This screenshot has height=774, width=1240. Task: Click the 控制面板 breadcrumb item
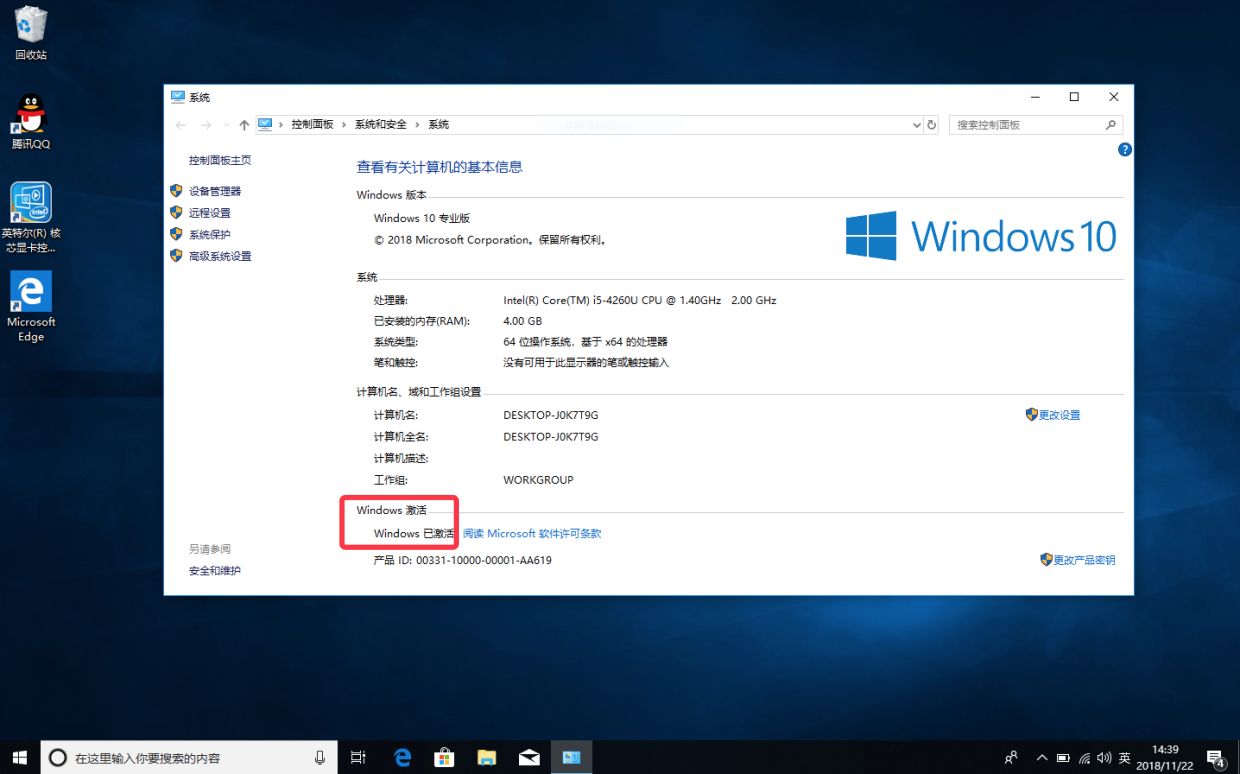point(312,125)
